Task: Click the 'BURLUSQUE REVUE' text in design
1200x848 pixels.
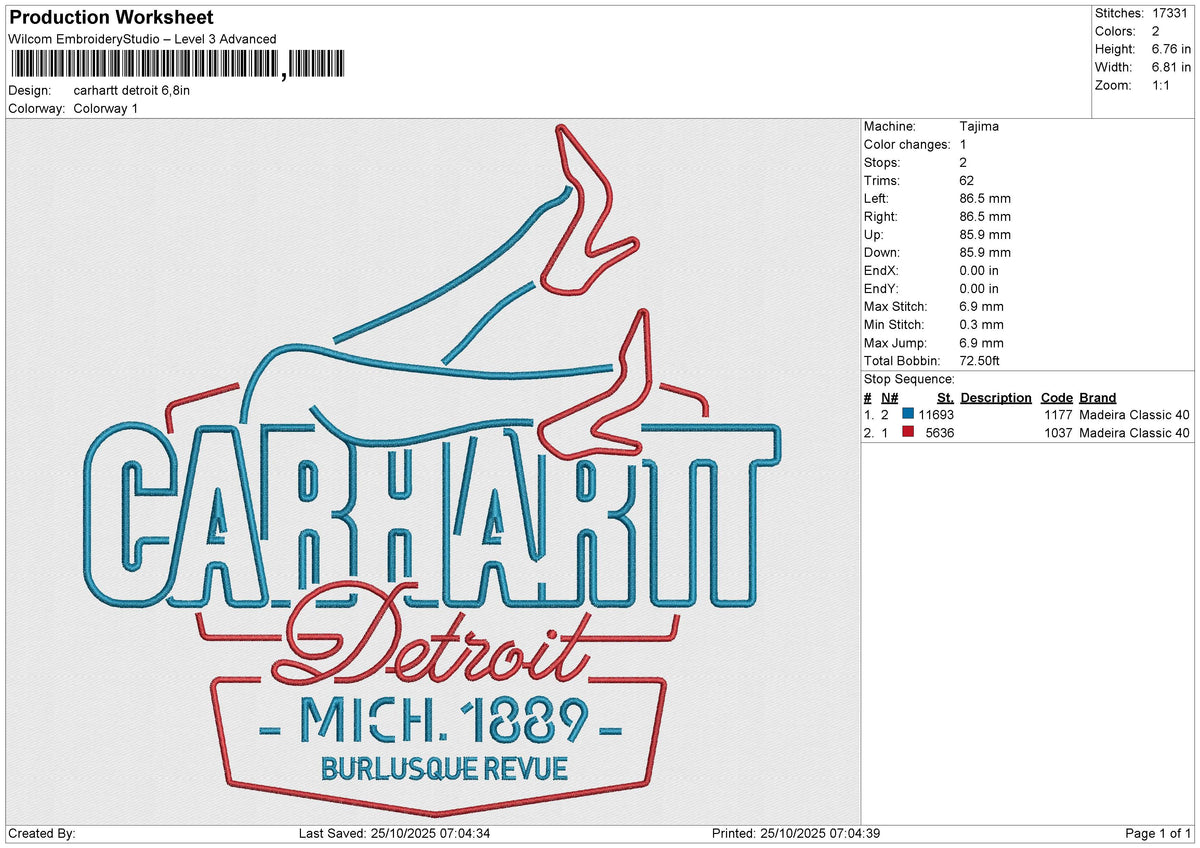Action: [x=444, y=769]
